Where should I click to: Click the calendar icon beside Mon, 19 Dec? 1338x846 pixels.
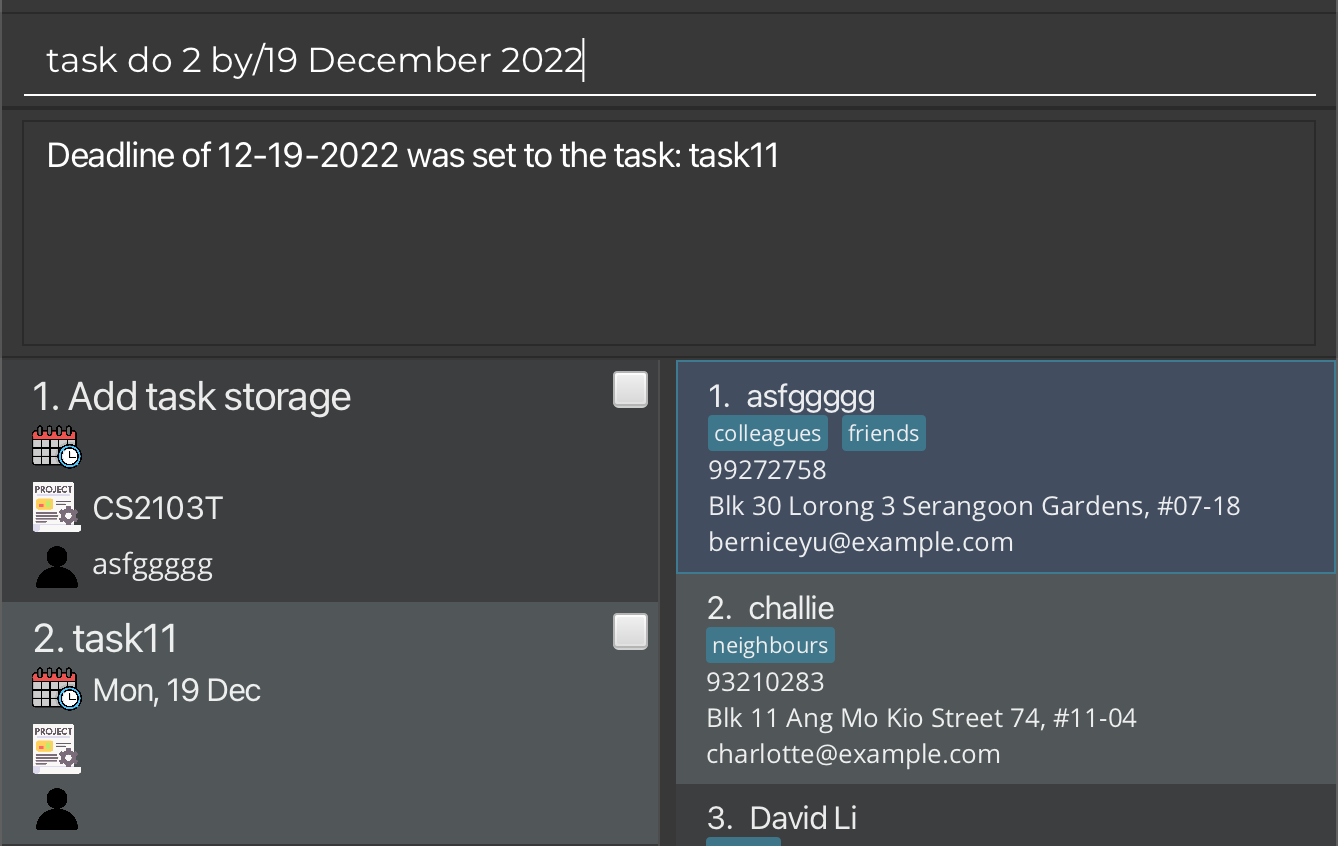57,689
